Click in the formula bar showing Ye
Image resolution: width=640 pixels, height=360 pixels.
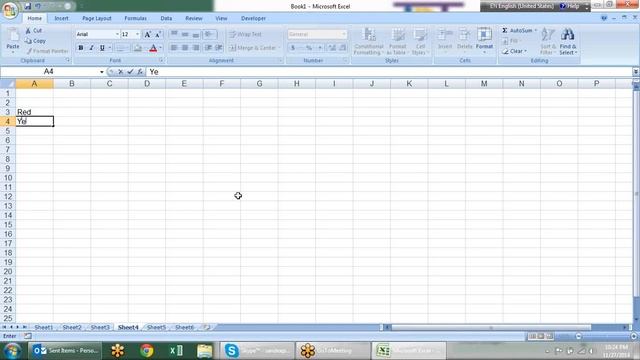click(x=389, y=72)
